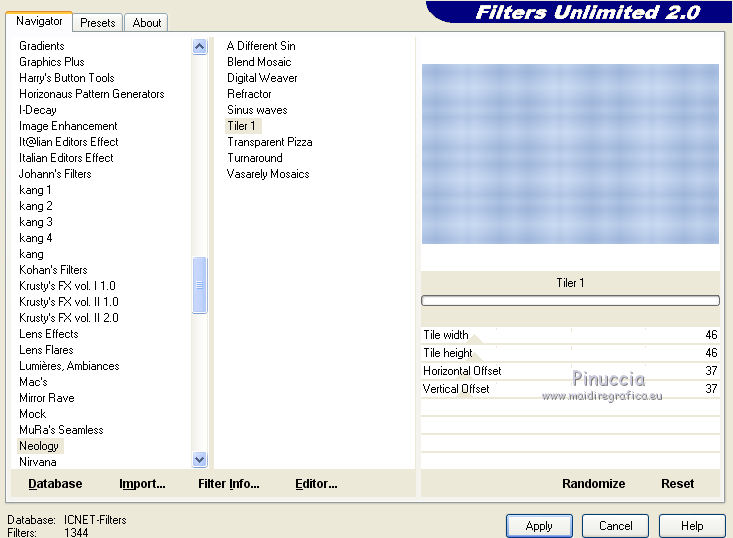Select Harry's Button Tools category

coord(67,78)
